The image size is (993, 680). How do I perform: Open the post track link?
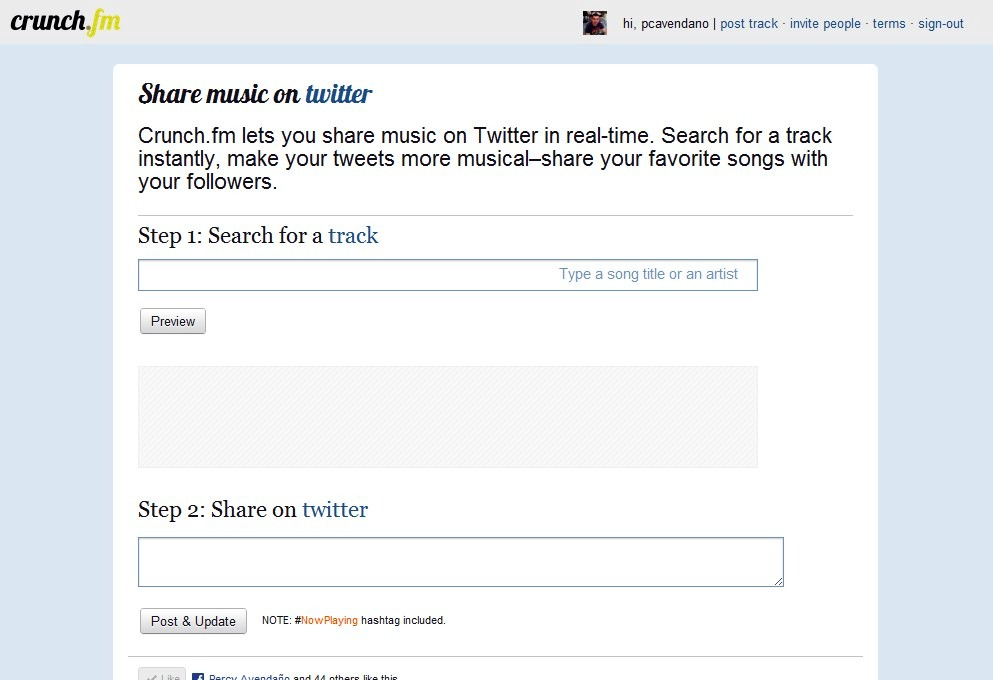[x=749, y=24]
